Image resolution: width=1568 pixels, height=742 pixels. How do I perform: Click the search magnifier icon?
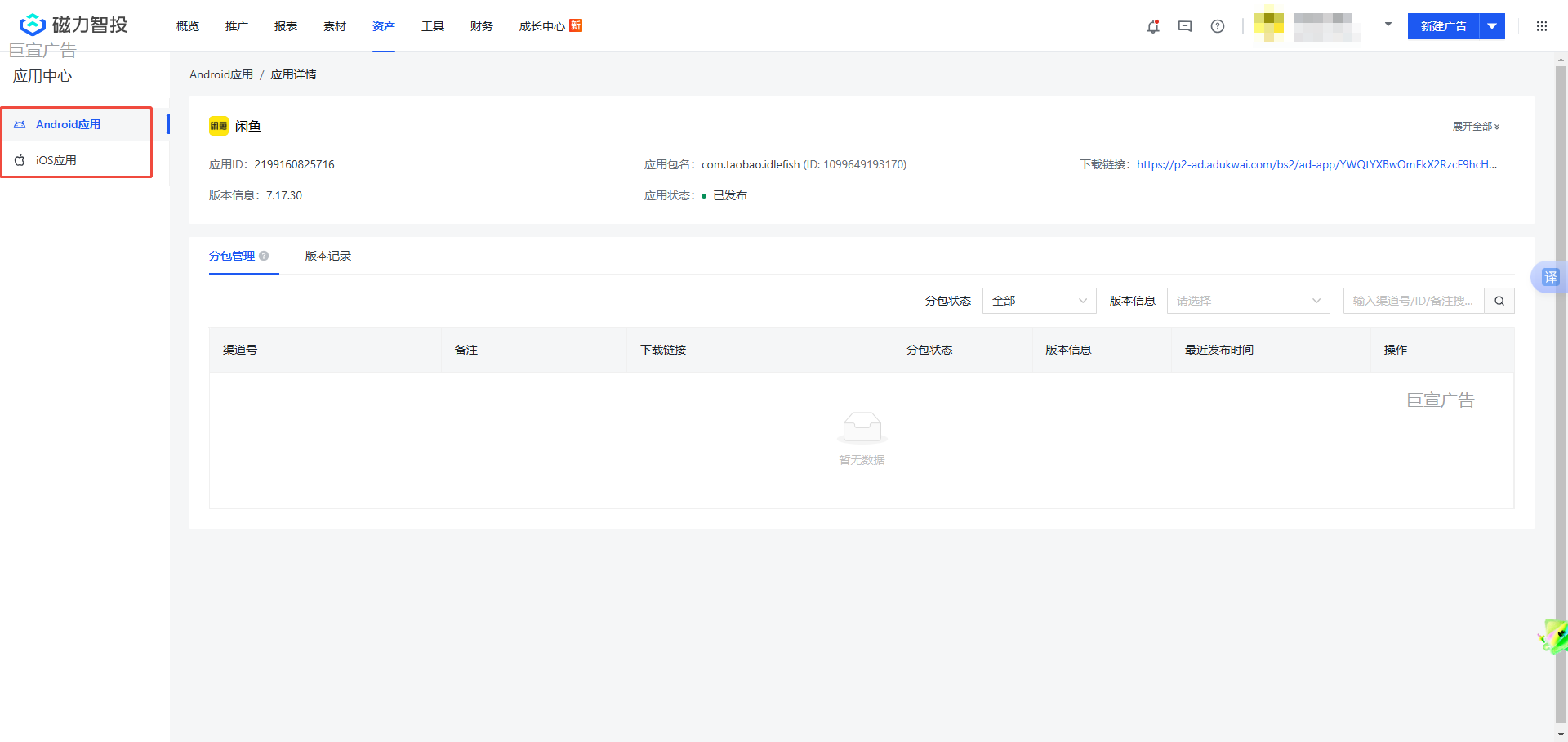(1499, 301)
